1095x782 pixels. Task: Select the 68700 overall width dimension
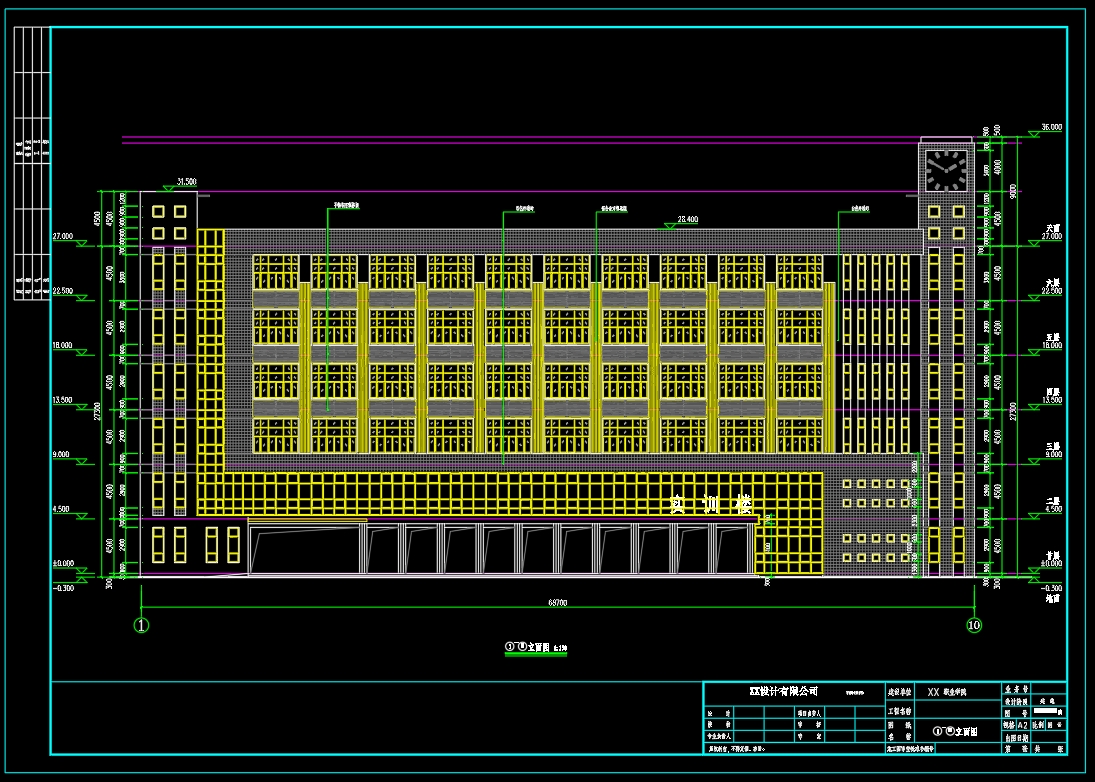557,603
